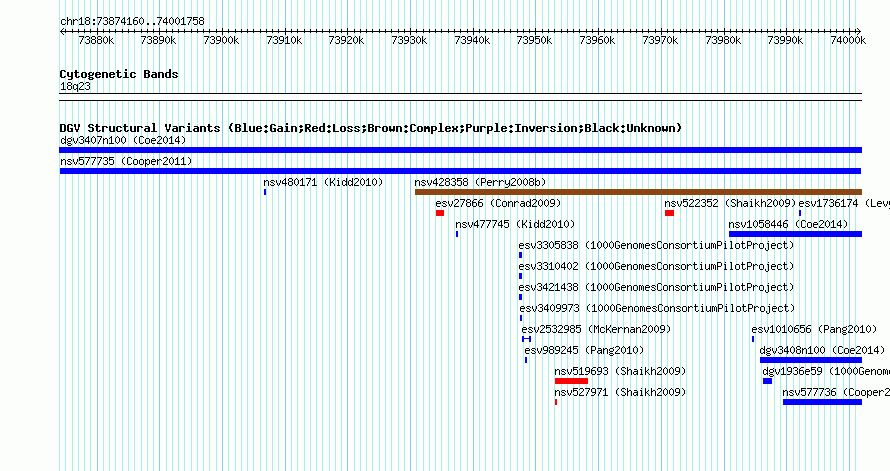This screenshot has width=890, height=471.
Task: Open esv3421438 1000Genomes variant label
Action: coord(656,287)
